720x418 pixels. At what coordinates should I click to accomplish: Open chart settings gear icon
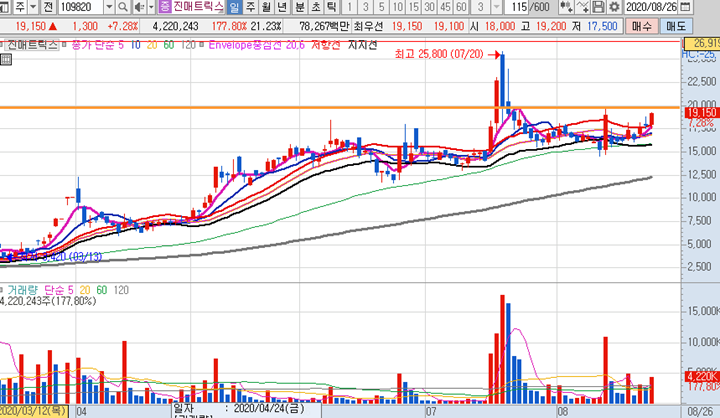click(x=614, y=7)
